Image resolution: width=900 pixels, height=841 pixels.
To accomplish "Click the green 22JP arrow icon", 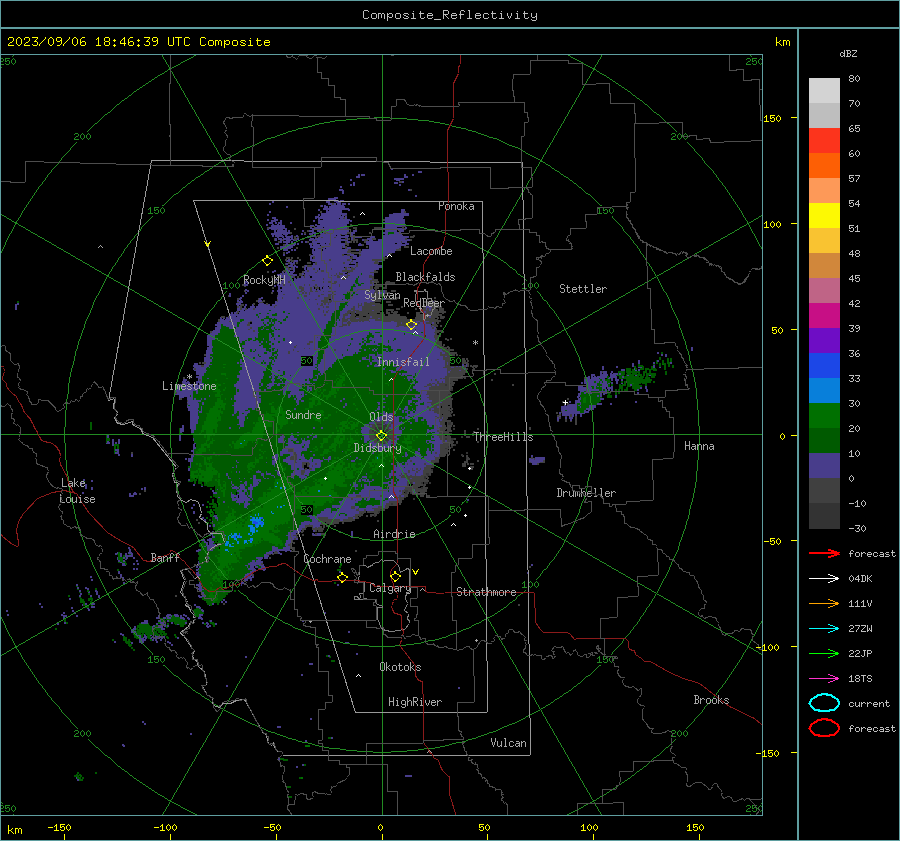I will [824, 653].
